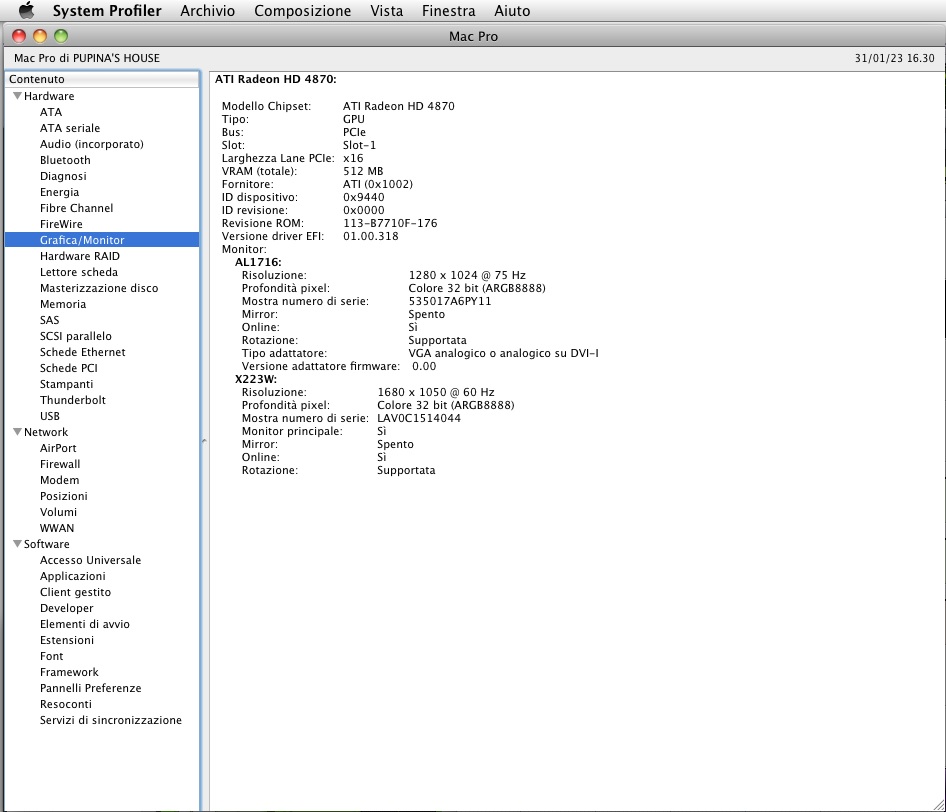Select AirPort under Network
Screen dimensions: 946x812
(x=58, y=448)
